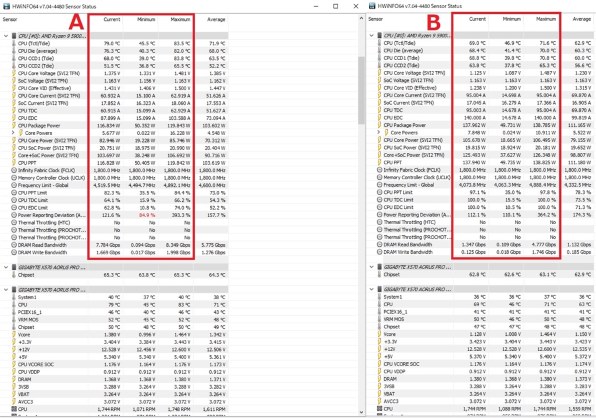Collapse GIGABYTE group containing System1, left window
596x418 pixels.
[x=6, y=290]
